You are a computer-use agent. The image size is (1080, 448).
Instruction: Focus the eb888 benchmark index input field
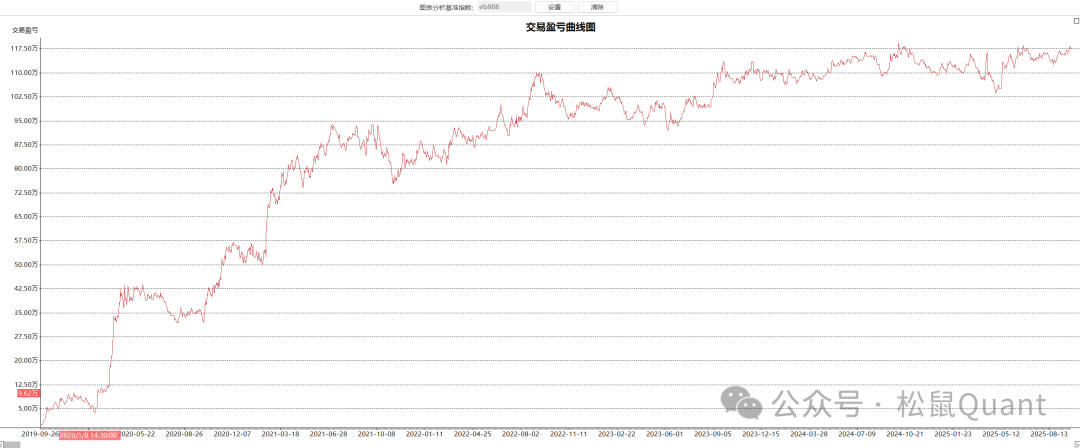504,7
